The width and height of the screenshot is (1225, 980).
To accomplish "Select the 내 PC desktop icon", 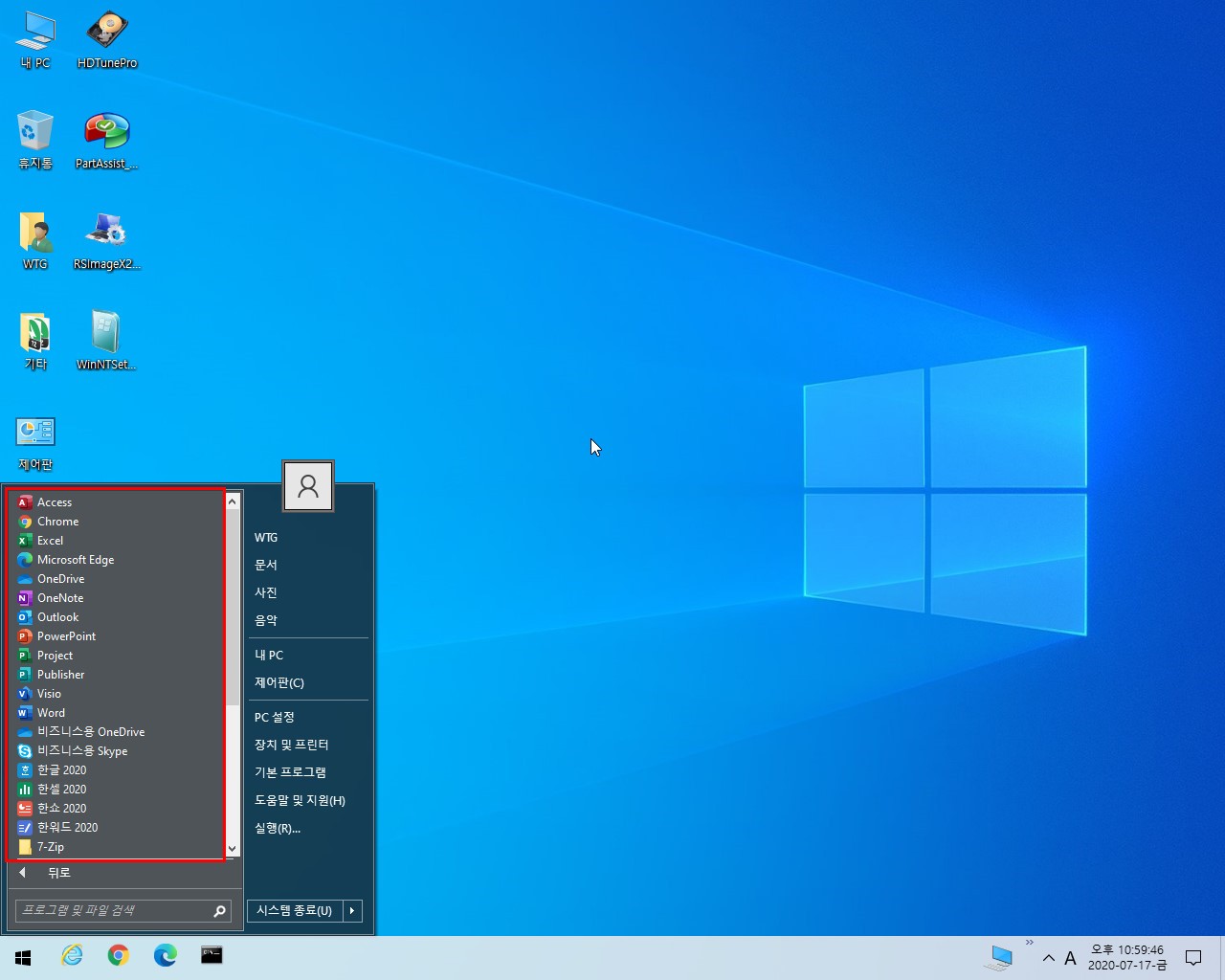I will click(35, 40).
